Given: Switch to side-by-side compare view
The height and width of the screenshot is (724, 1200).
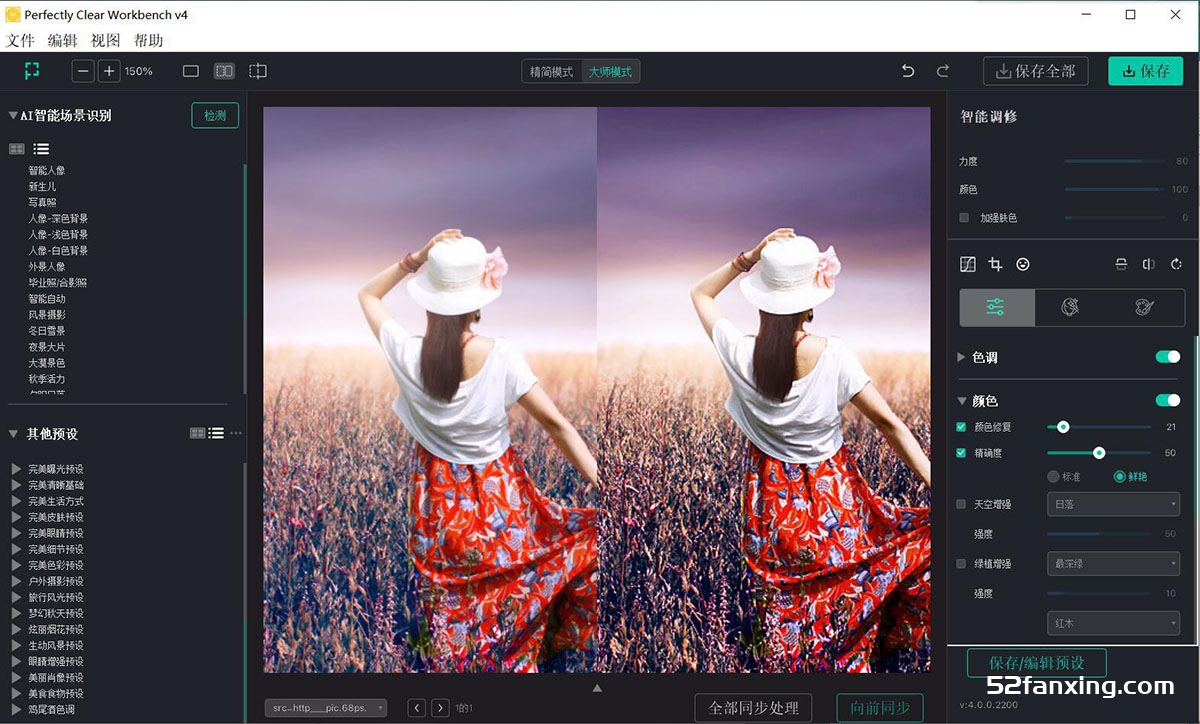Looking at the screenshot, I should coord(224,71).
